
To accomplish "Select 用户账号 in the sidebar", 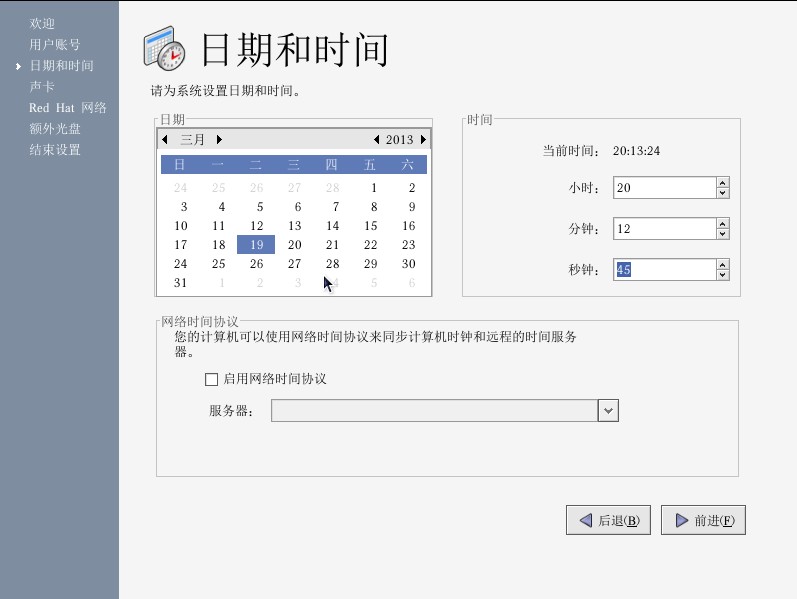I will point(55,45).
